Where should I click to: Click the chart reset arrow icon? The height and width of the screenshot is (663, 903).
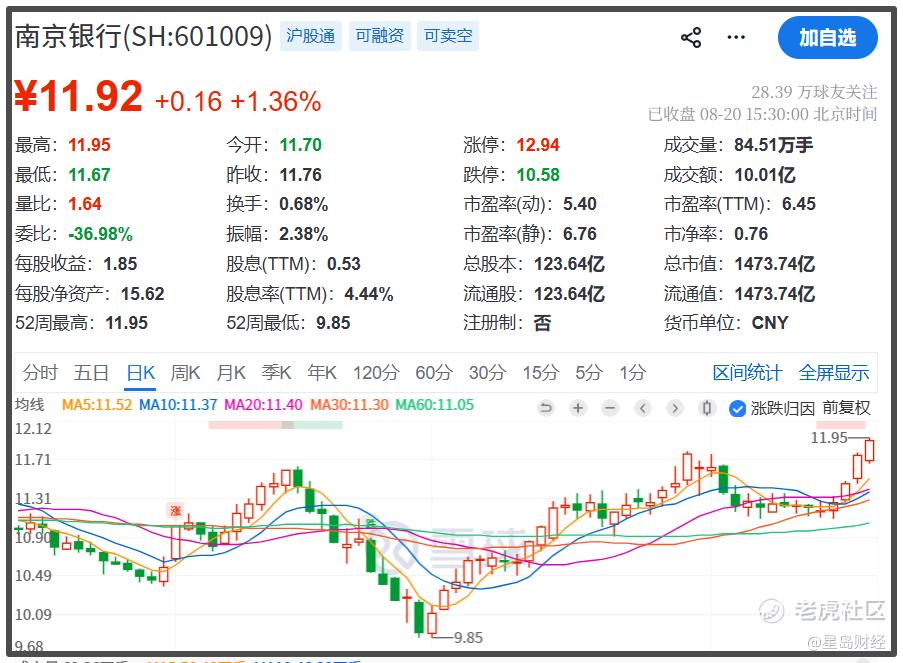tap(545, 408)
